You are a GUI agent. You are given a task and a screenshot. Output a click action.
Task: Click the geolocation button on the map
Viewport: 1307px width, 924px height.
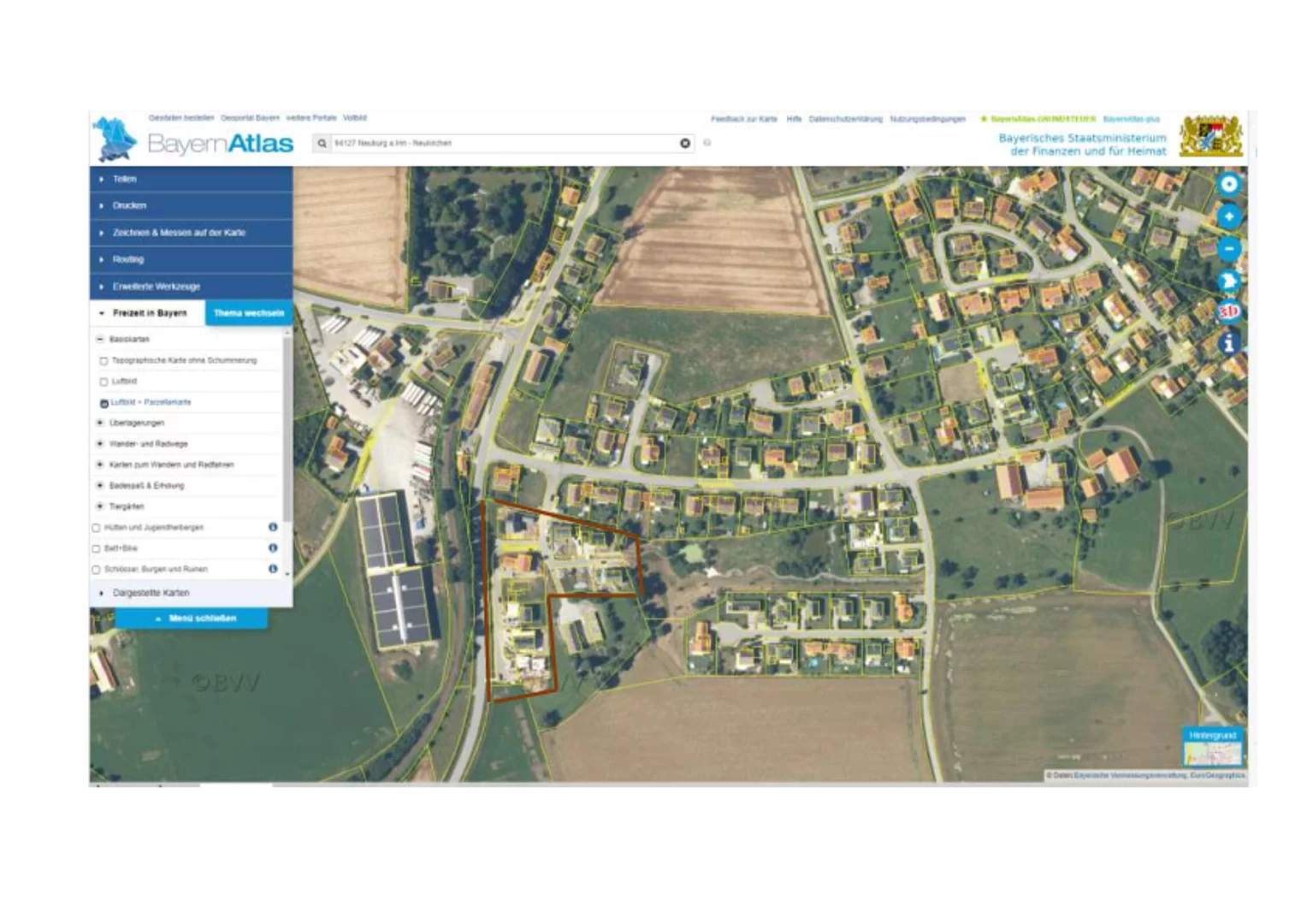point(1228,184)
